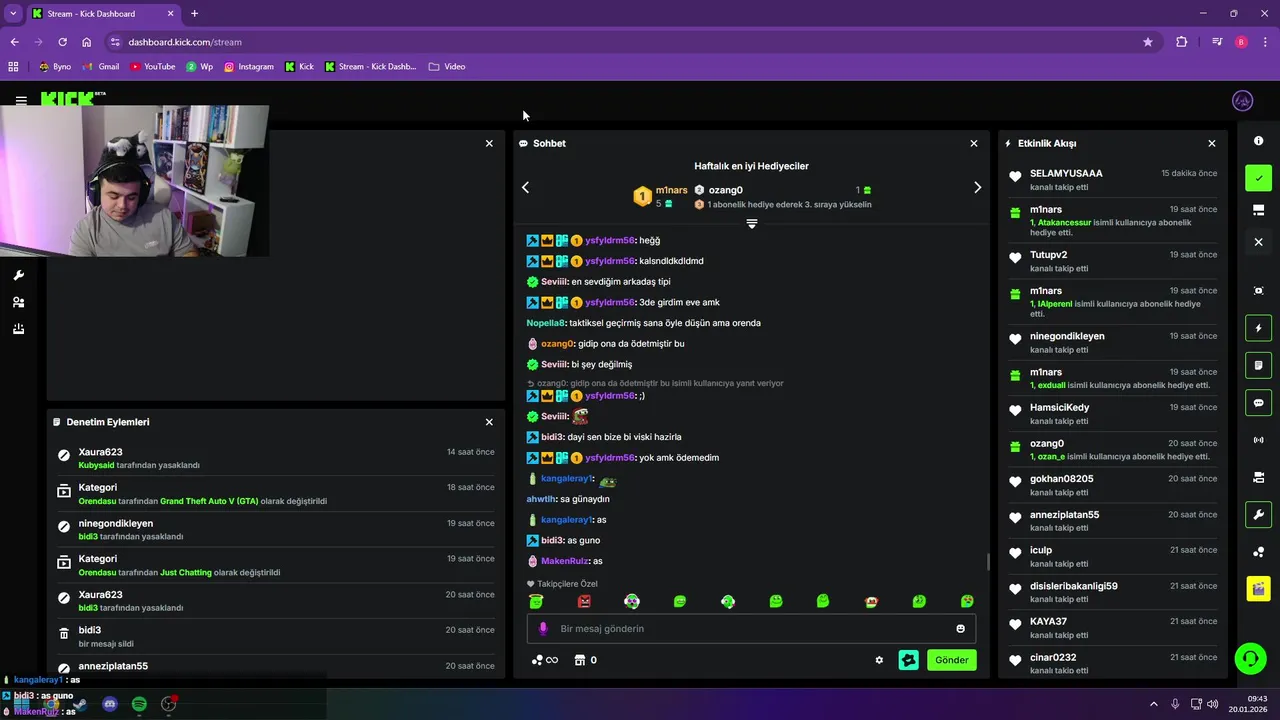The image size is (1280, 720).
Task: Open the shop icon showing 0
Action: [584, 660]
